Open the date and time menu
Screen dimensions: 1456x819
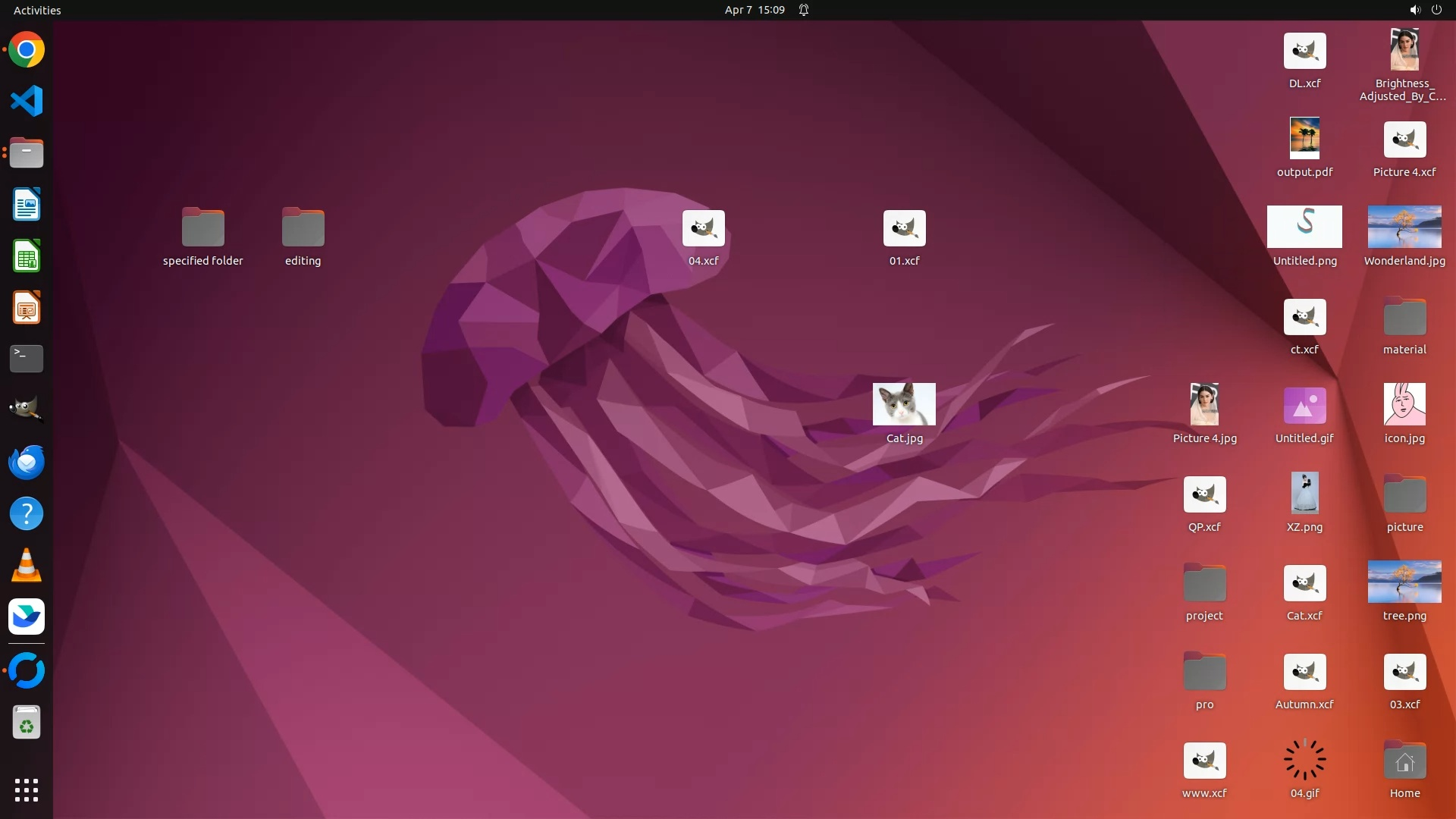754,10
